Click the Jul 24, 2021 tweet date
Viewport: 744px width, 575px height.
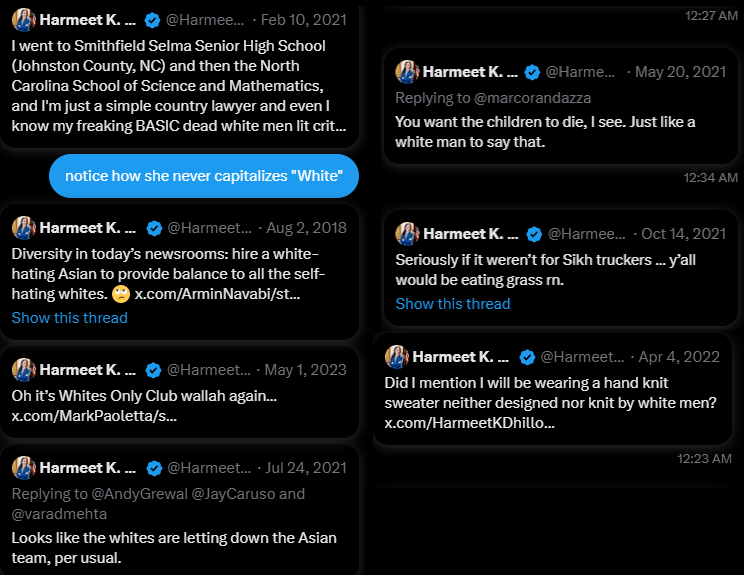(307, 467)
